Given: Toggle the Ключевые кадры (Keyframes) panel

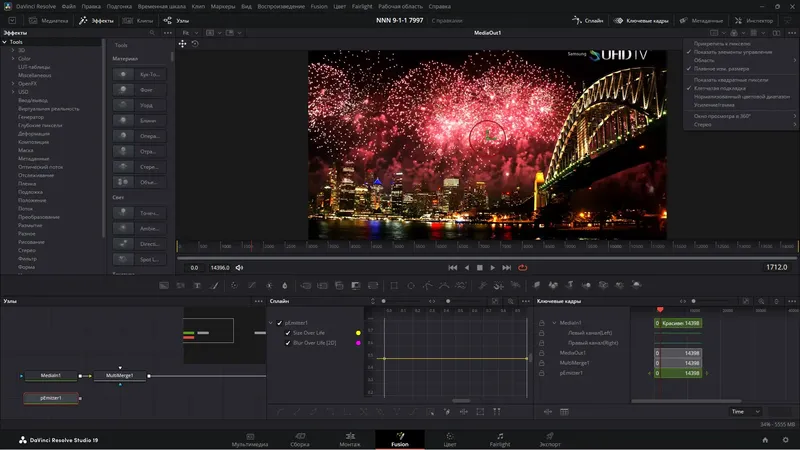Looking at the screenshot, I should point(643,20).
